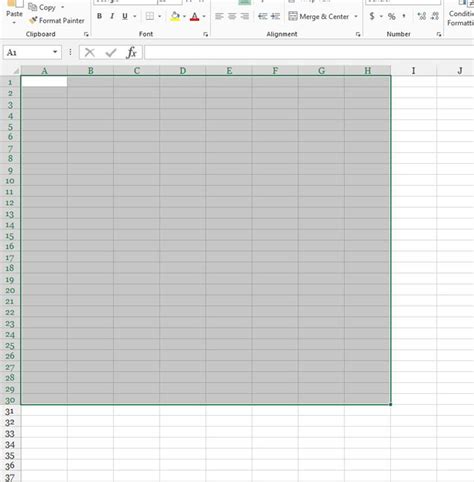The image size is (474, 482).
Task: Toggle Italic formatting
Action: 112,16
